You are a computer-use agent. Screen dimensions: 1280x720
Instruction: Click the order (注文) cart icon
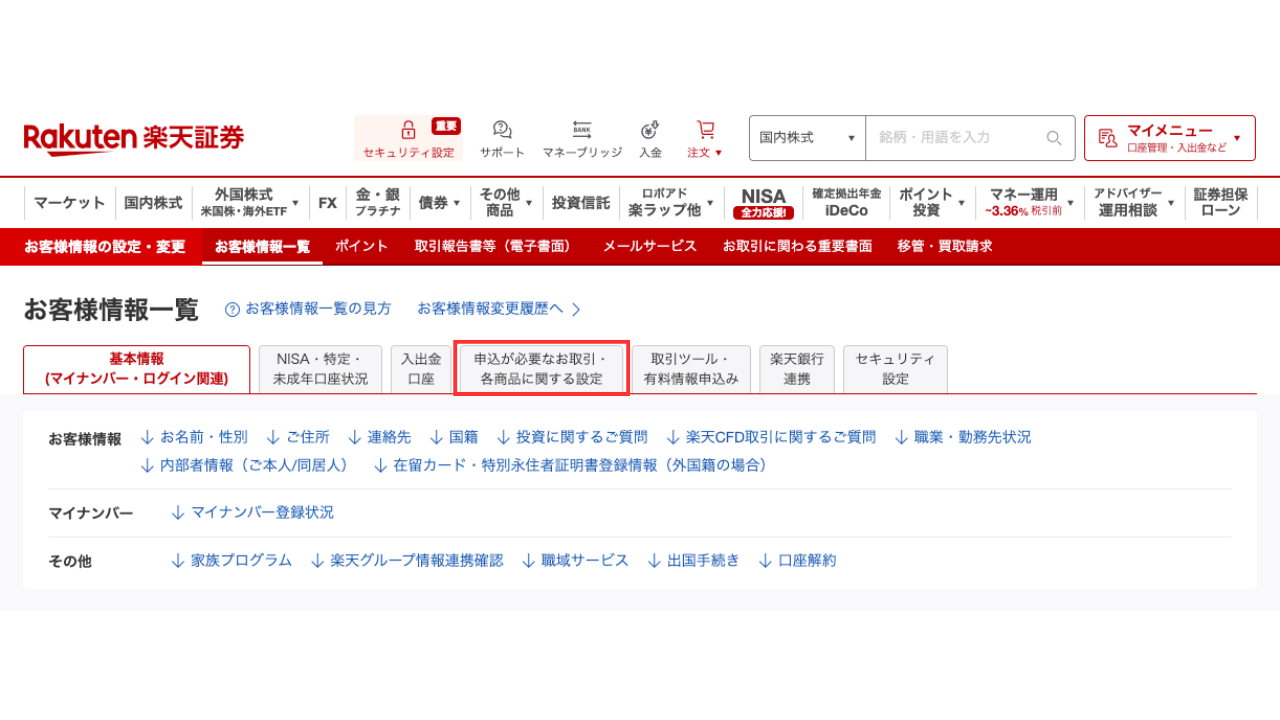click(705, 130)
